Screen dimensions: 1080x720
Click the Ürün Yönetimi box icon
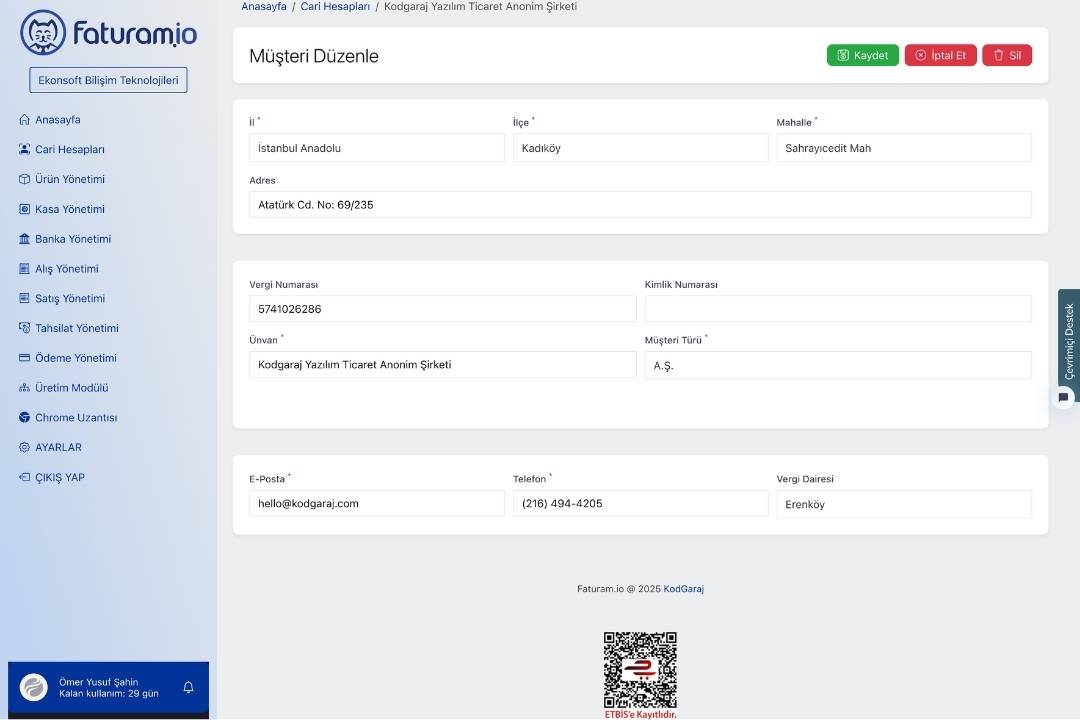pyautogui.click(x=25, y=179)
